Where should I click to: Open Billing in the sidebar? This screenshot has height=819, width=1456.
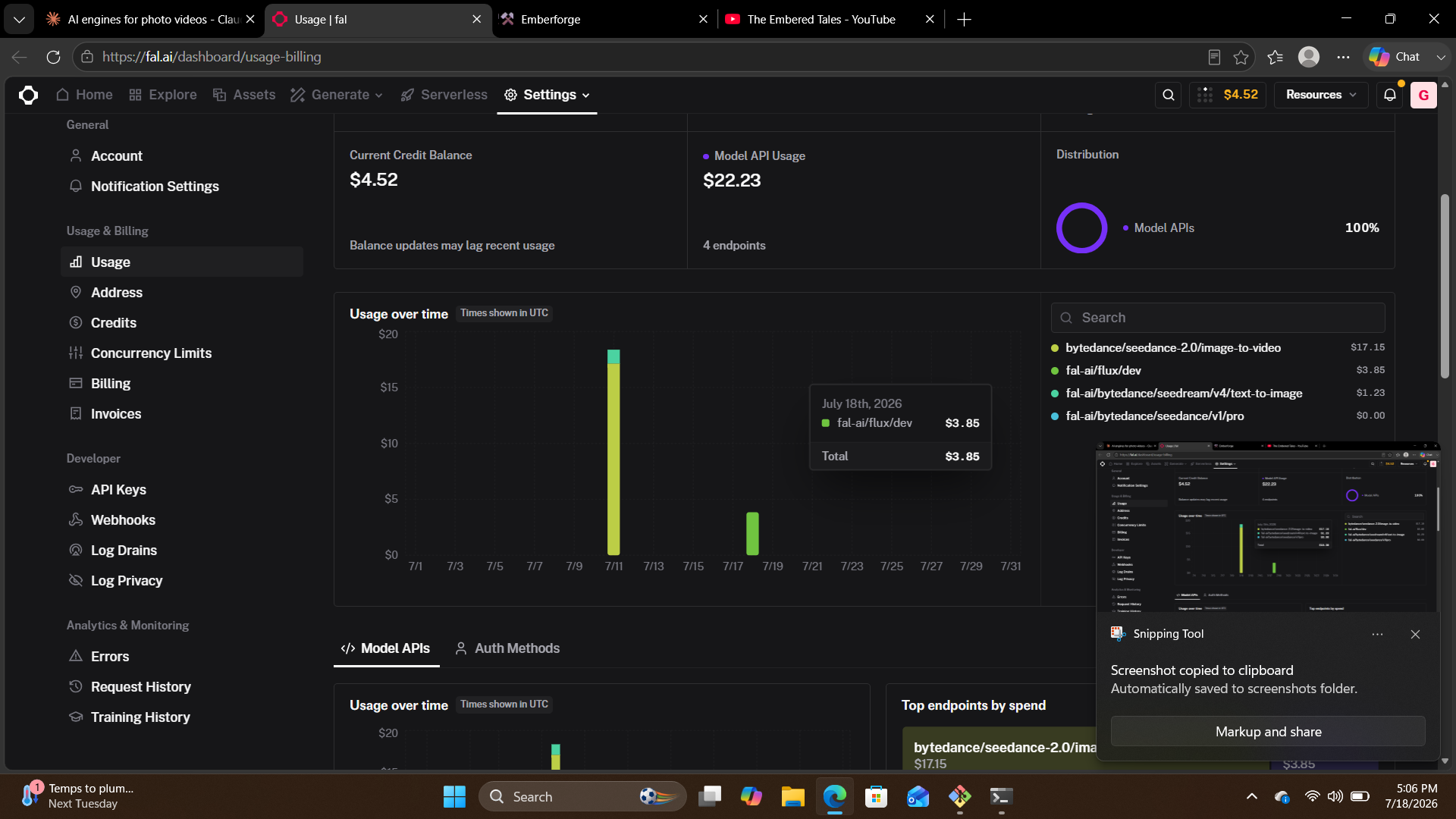pyautogui.click(x=182, y=383)
